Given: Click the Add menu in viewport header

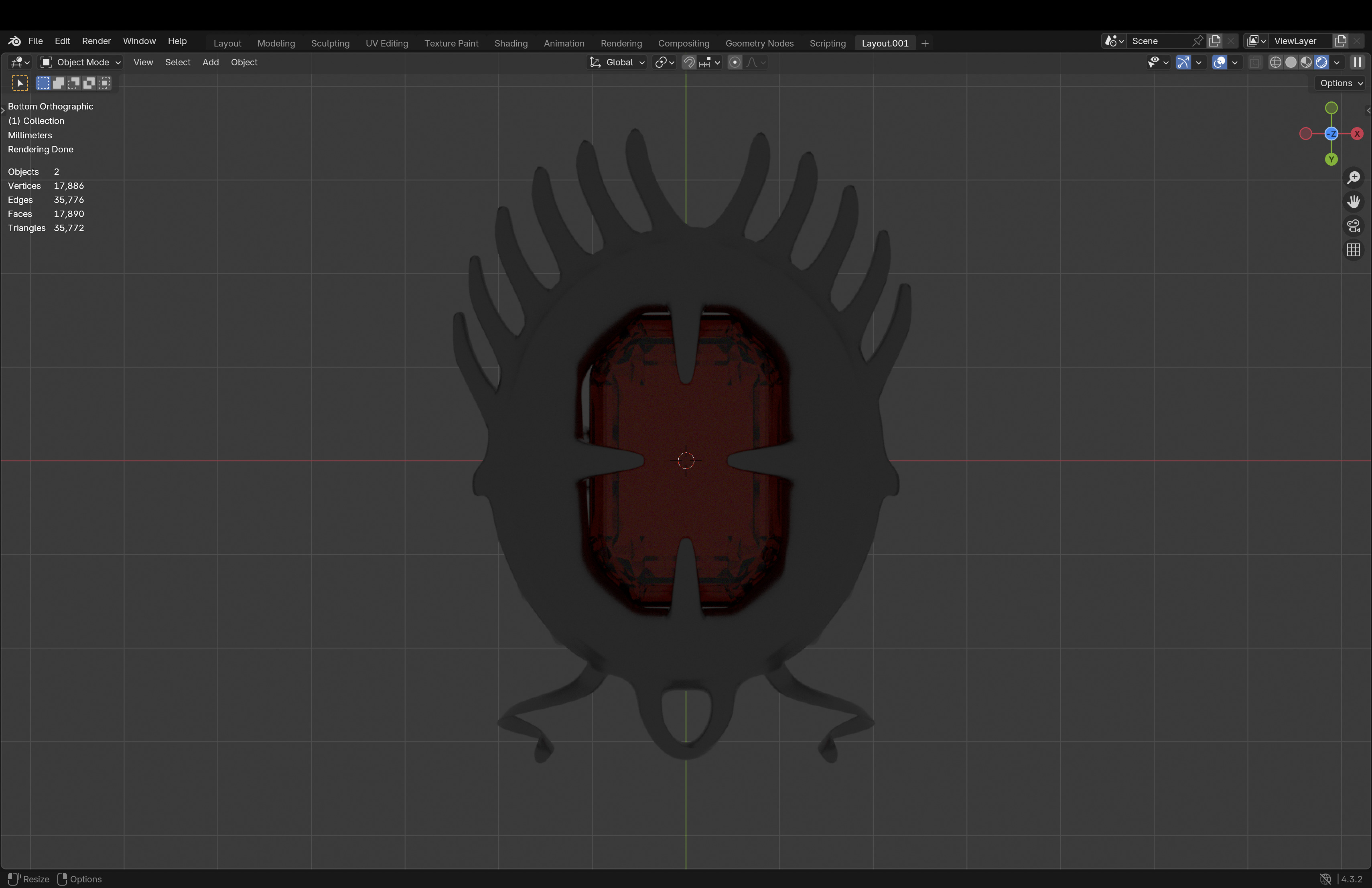Looking at the screenshot, I should (x=210, y=62).
